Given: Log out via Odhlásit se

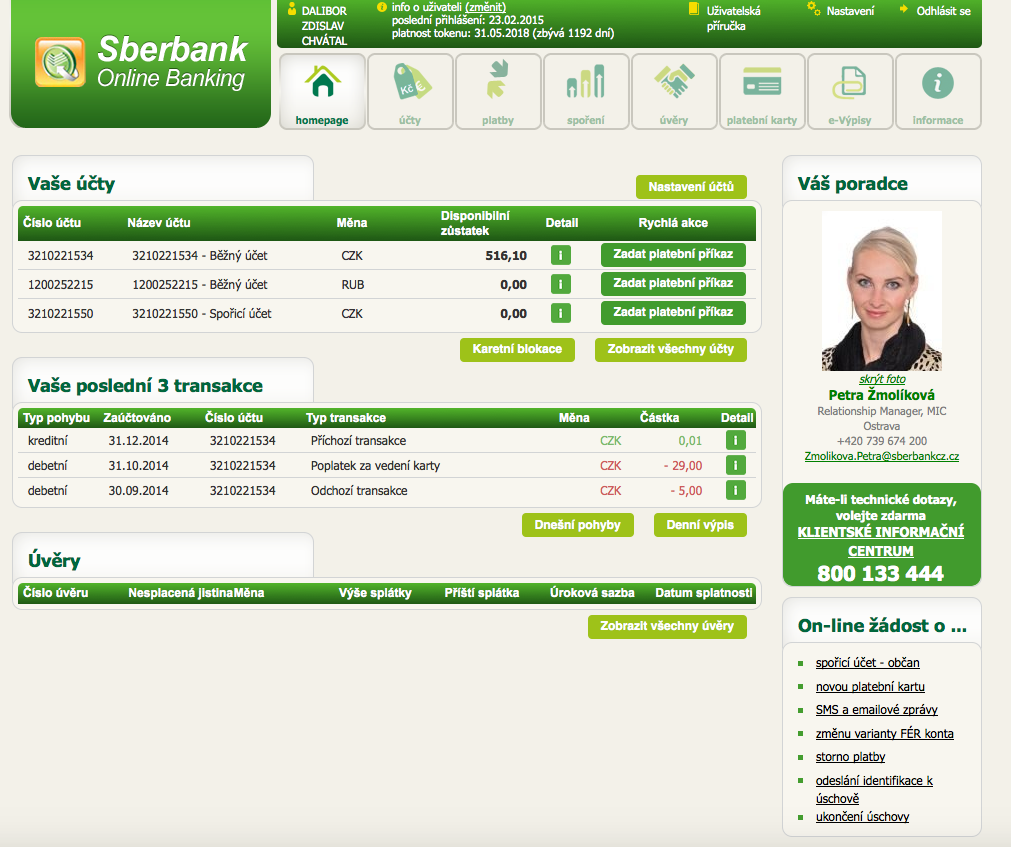Looking at the screenshot, I should pyautogui.click(x=943, y=11).
